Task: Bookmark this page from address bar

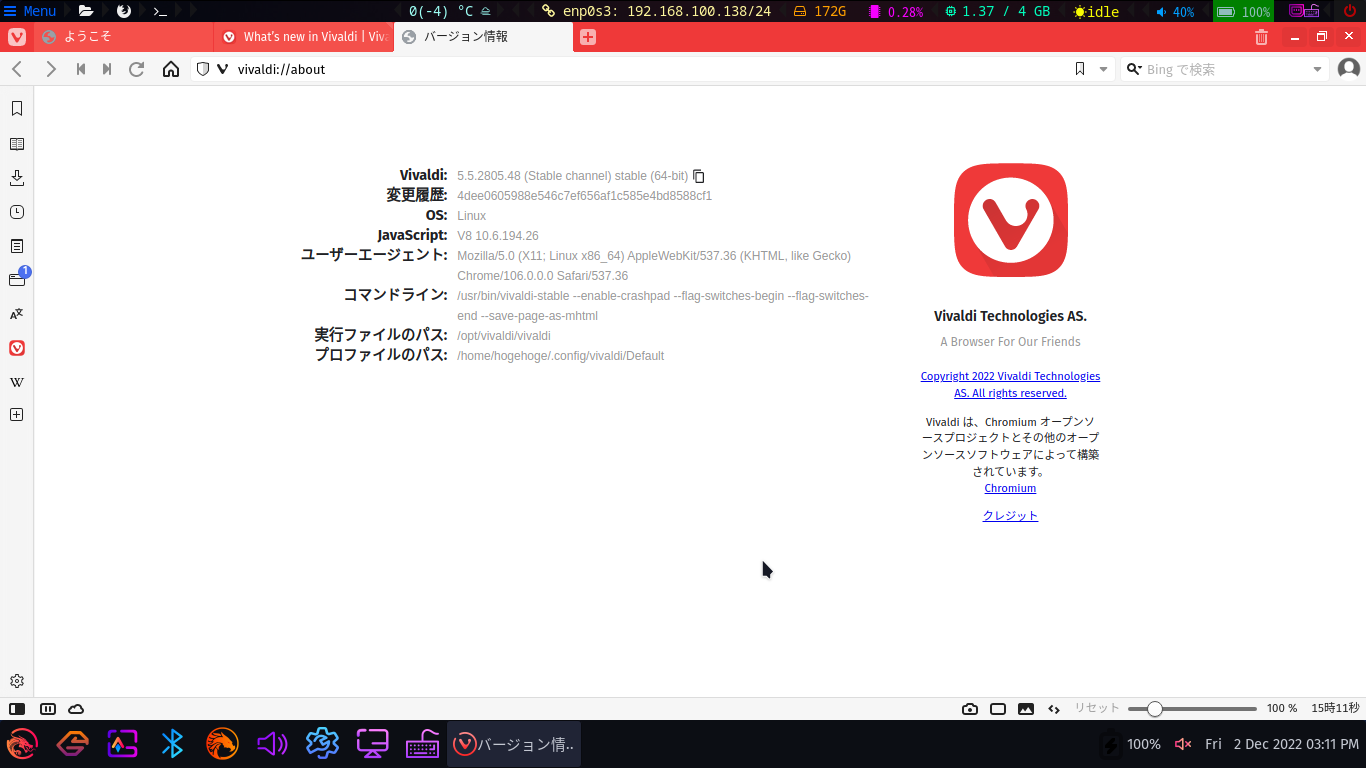Action: point(1080,69)
